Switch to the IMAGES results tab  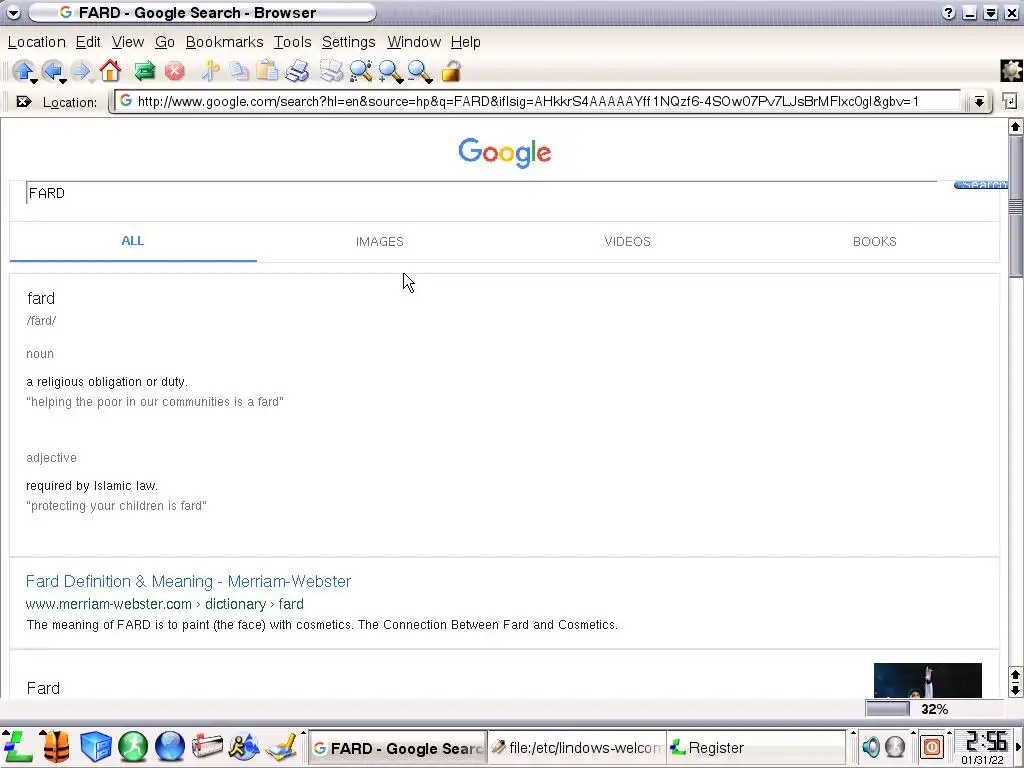[379, 242]
